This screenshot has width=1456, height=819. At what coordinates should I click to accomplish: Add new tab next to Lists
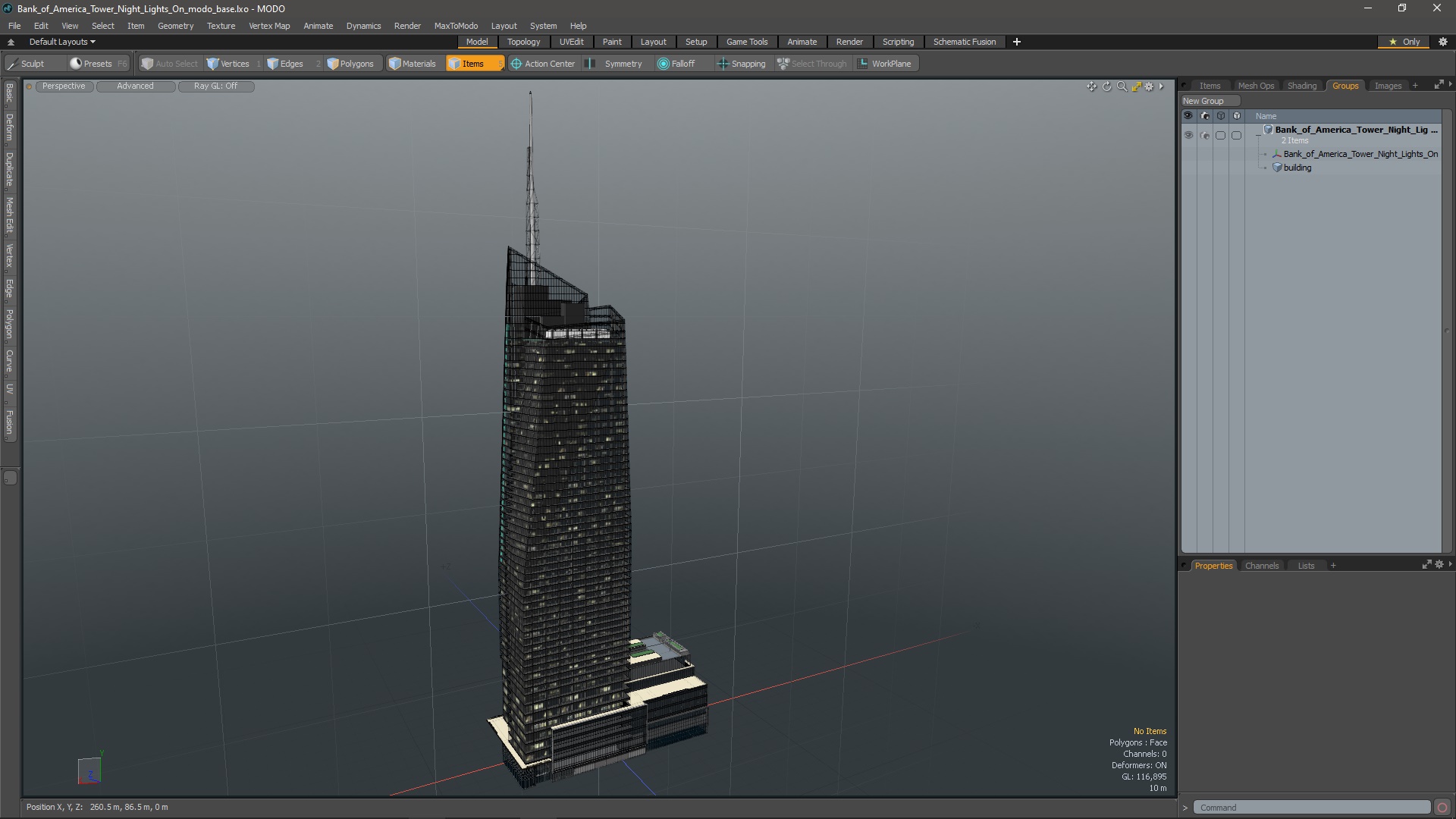[1333, 566]
